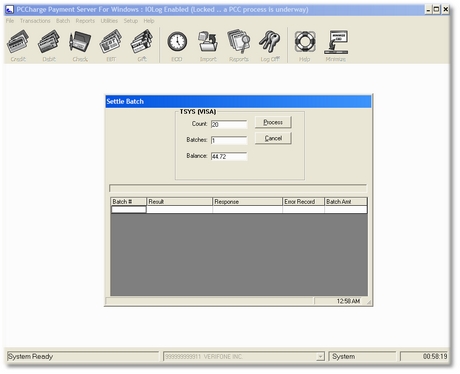
Task: Open the File menu
Action: (x=10, y=21)
